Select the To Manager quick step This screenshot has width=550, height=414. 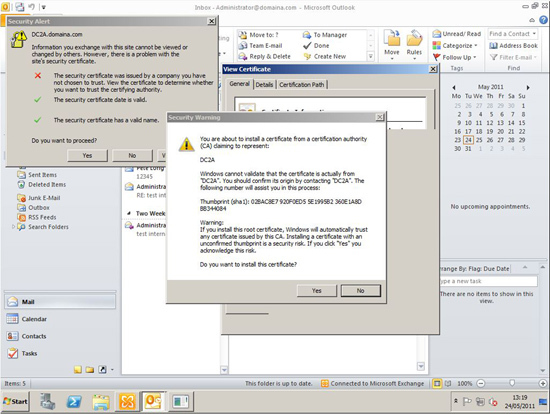pyautogui.click(x=325, y=35)
